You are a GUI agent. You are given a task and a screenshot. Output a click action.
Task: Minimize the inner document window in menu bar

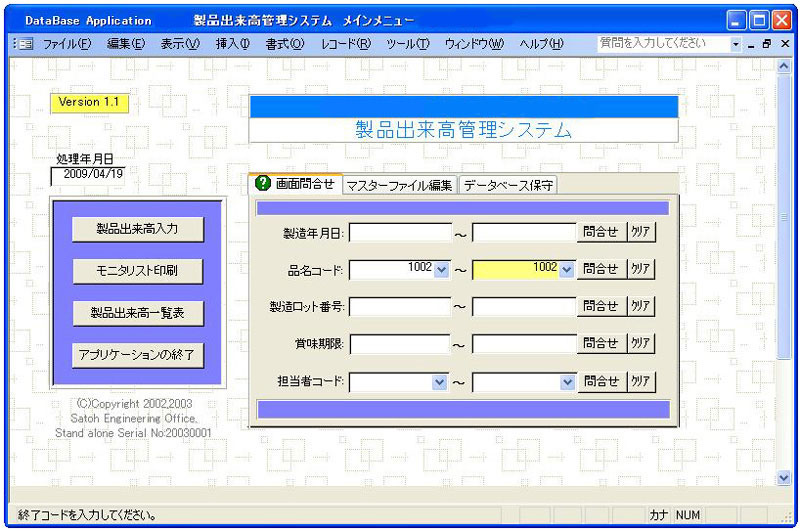pyautogui.click(x=751, y=44)
